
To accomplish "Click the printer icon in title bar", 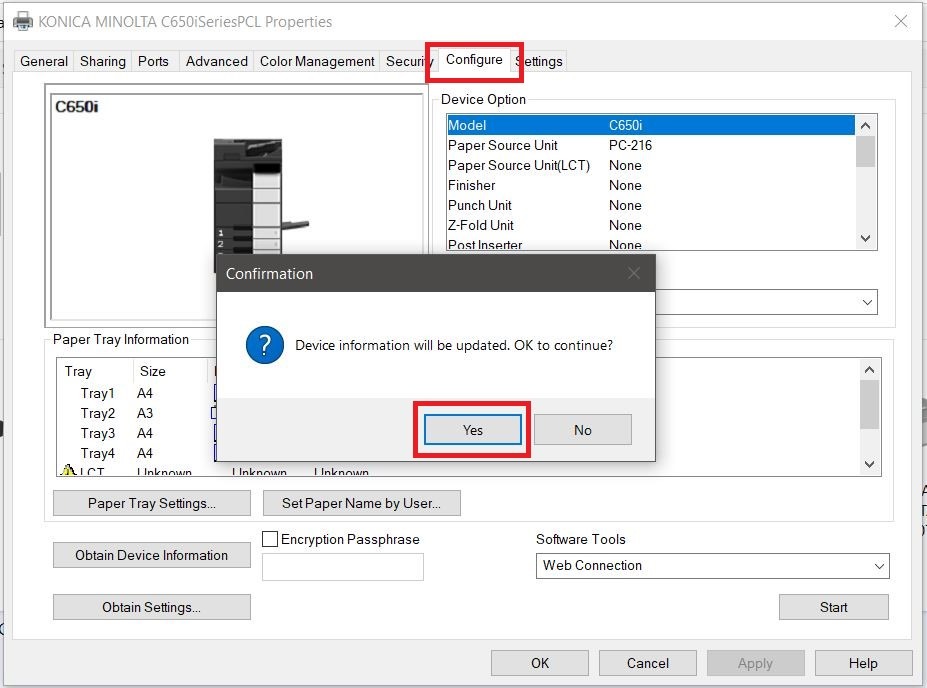I will pyautogui.click(x=22, y=21).
